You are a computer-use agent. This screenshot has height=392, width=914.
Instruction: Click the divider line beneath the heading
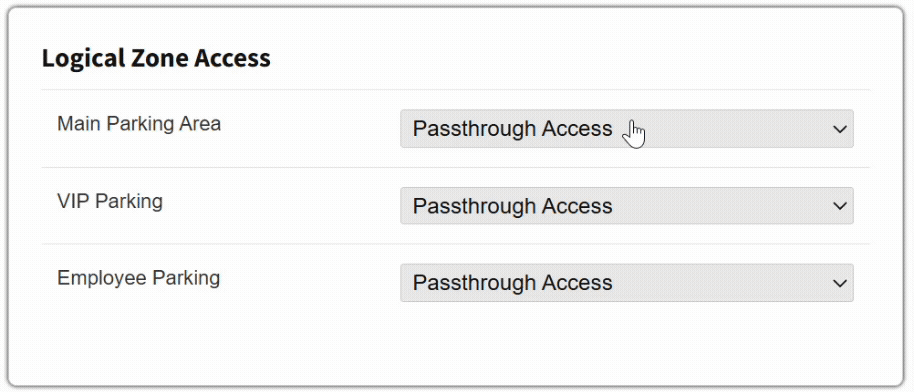[x=456, y=90]
